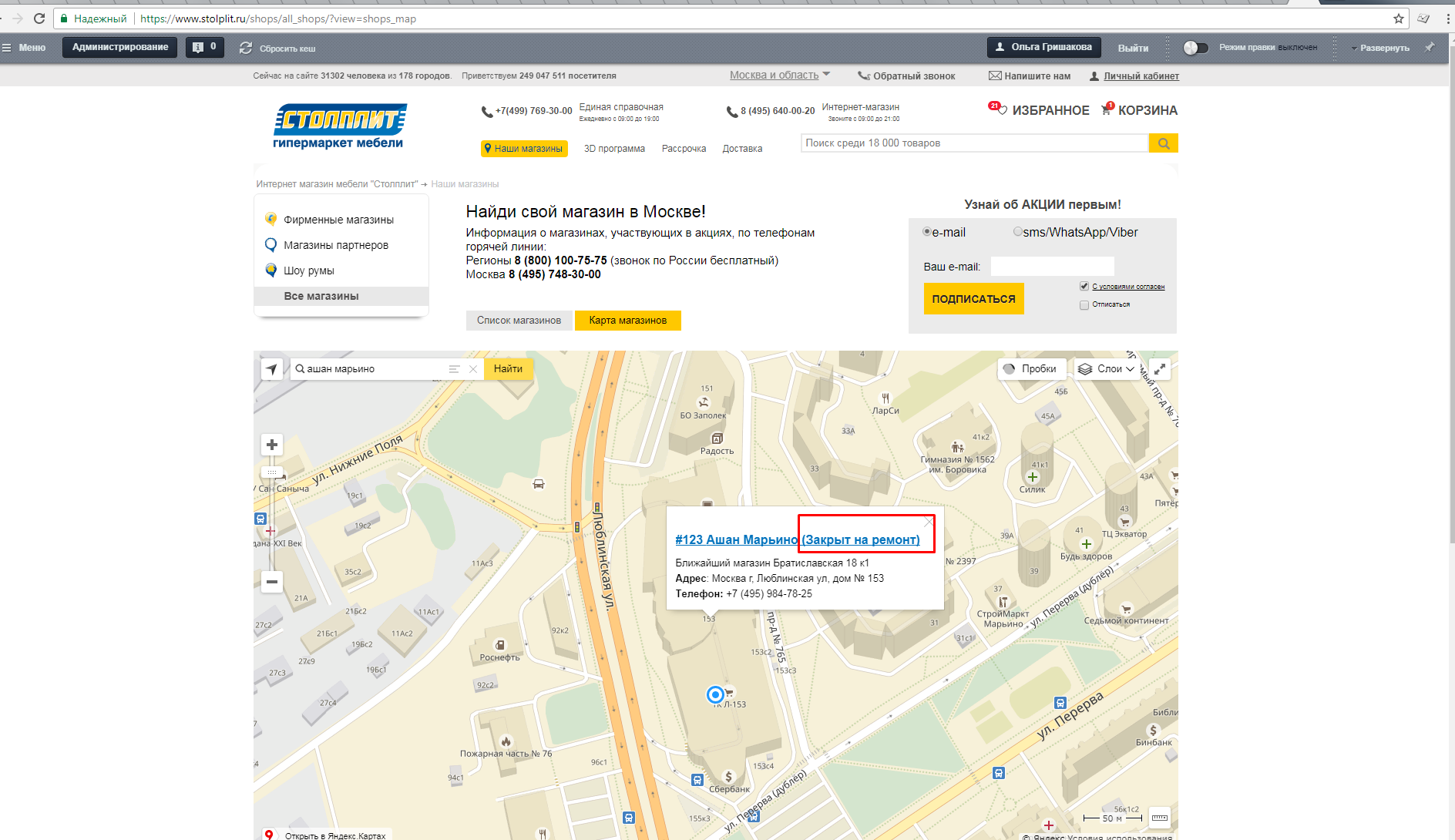Click the Радость marker on the map
This screenshot has height=840, width=1455.
click(717, 438)
